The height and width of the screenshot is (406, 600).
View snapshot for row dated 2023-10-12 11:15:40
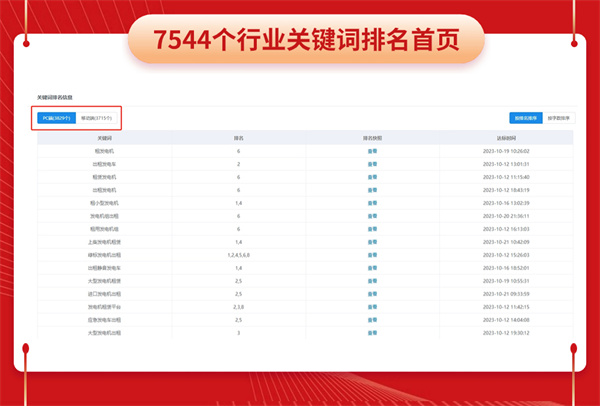pos(372,176)
